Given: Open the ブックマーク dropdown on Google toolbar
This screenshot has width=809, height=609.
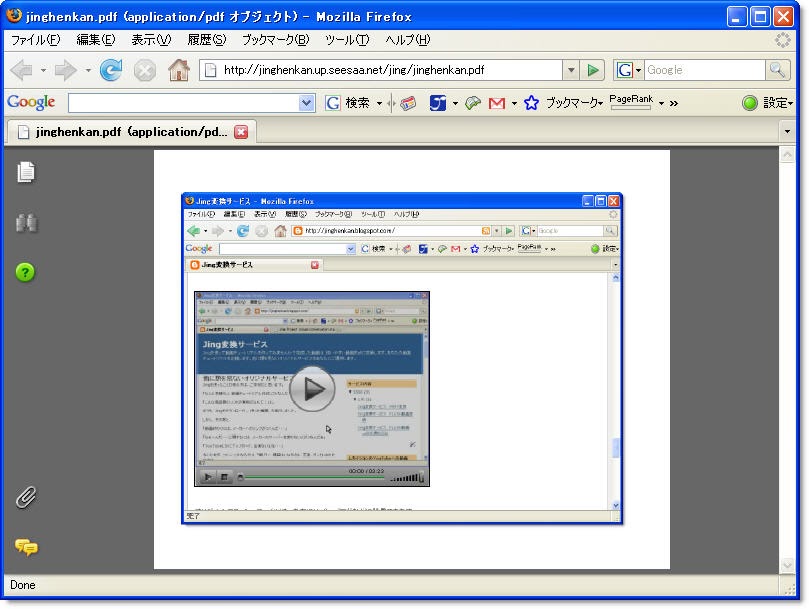Looking at the screenshot, I should pyautogui.click(x=574, y=103).
